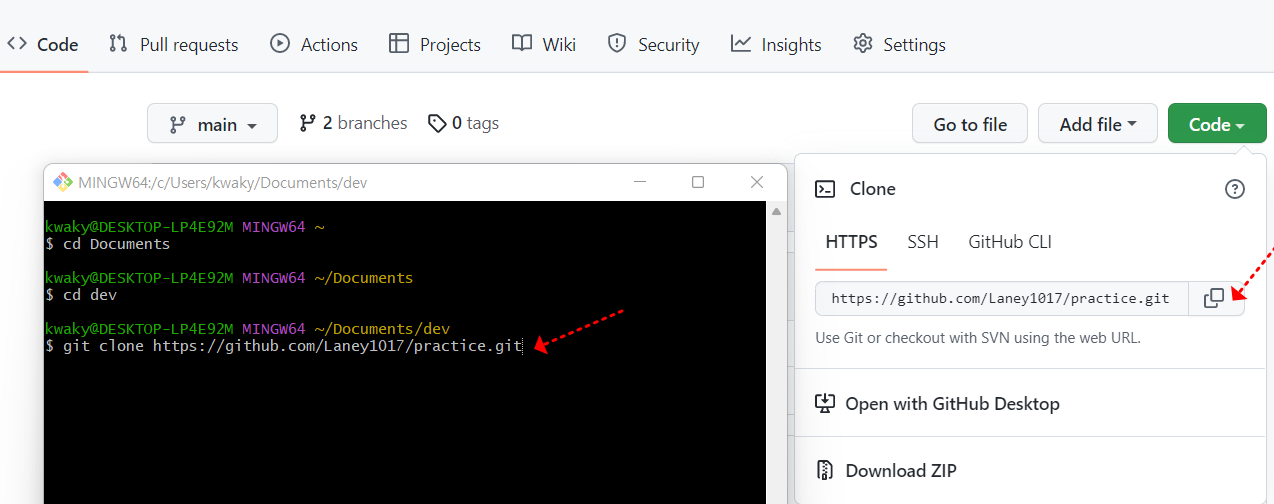1274x504 pixels.
Task: Close the MINGW64 terminal window
Action: [757, 182]
